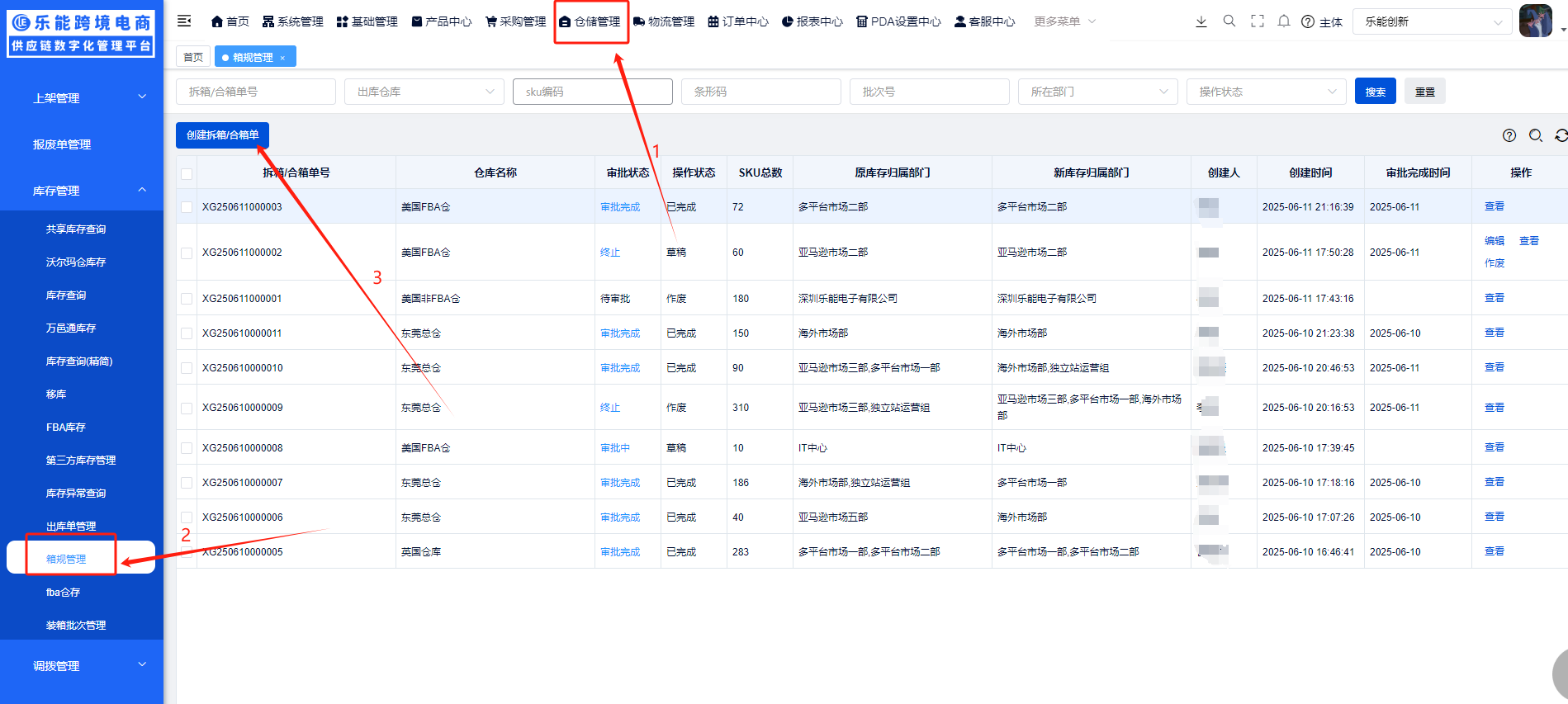This screenshot has width=1568, height=704.
Task: Open 箱规管理 in sidebar
Action: tap(81, 558)
